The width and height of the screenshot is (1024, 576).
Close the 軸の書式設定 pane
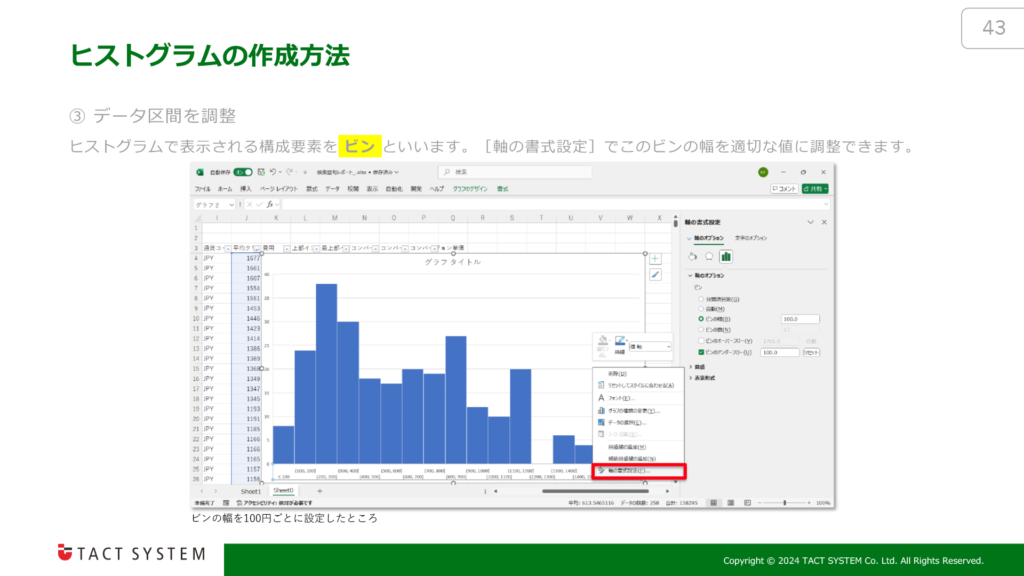tap(824, 223)
